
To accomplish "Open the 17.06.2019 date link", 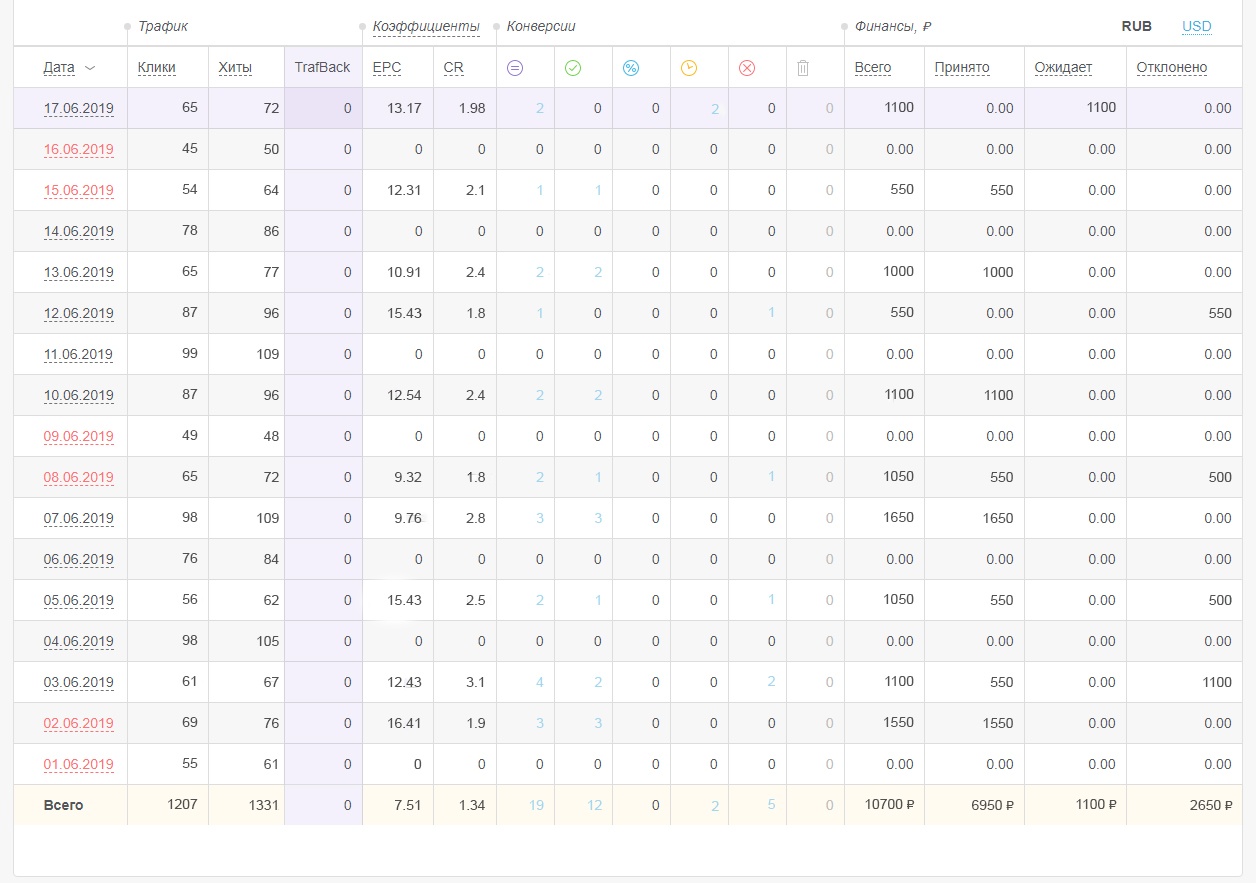I will click(x=78, y=109).
